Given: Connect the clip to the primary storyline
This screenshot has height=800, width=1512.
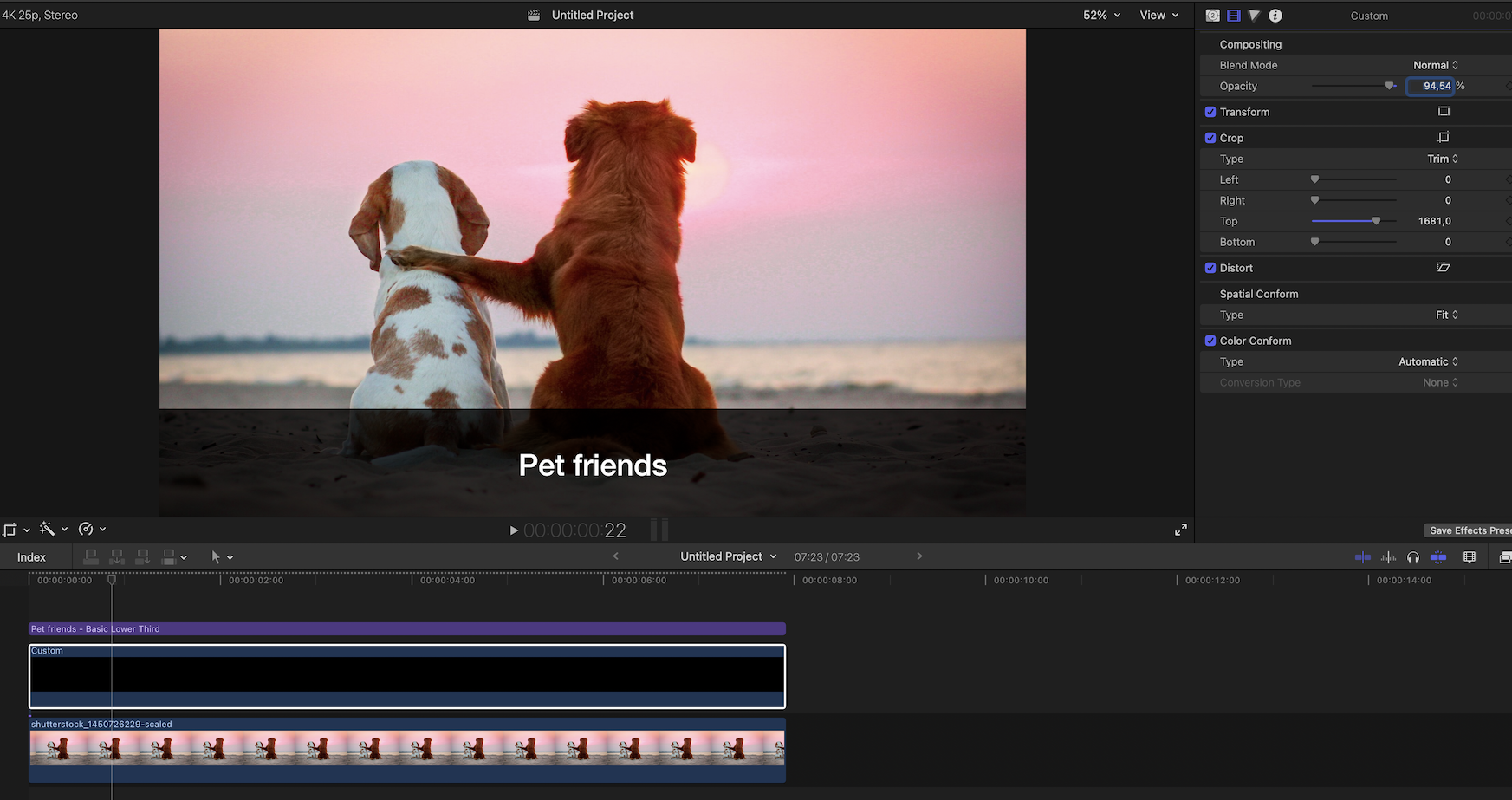Looking at the screenshot, I should pyautogui.click(x=90, y=556).
